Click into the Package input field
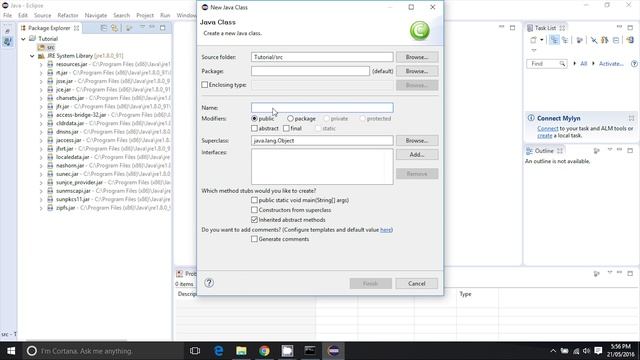The width and height of the screenshot is (640, 360). (310, 71)
